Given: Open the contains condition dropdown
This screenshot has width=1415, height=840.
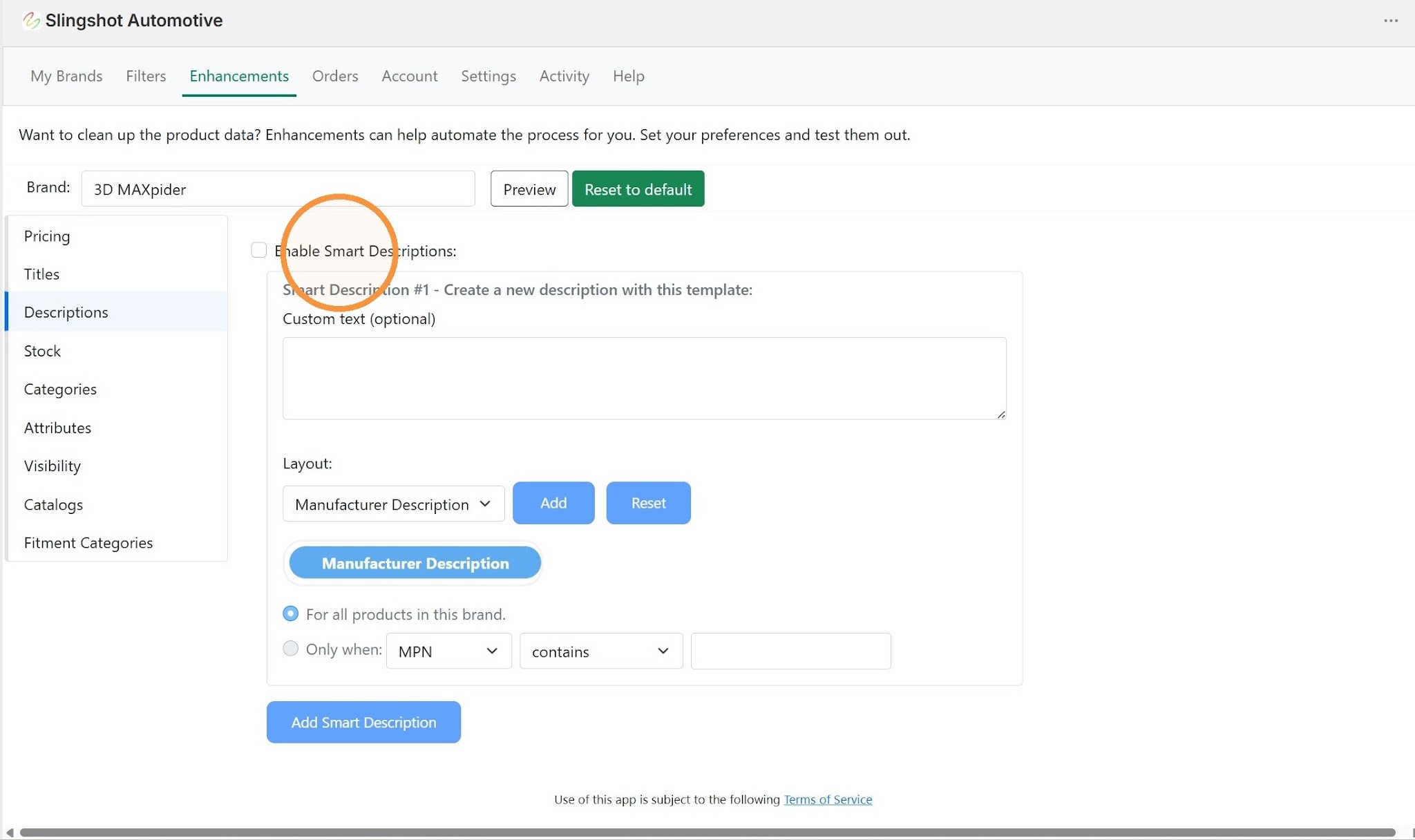Looking at the screenshot, I should [x=601, y=651].
